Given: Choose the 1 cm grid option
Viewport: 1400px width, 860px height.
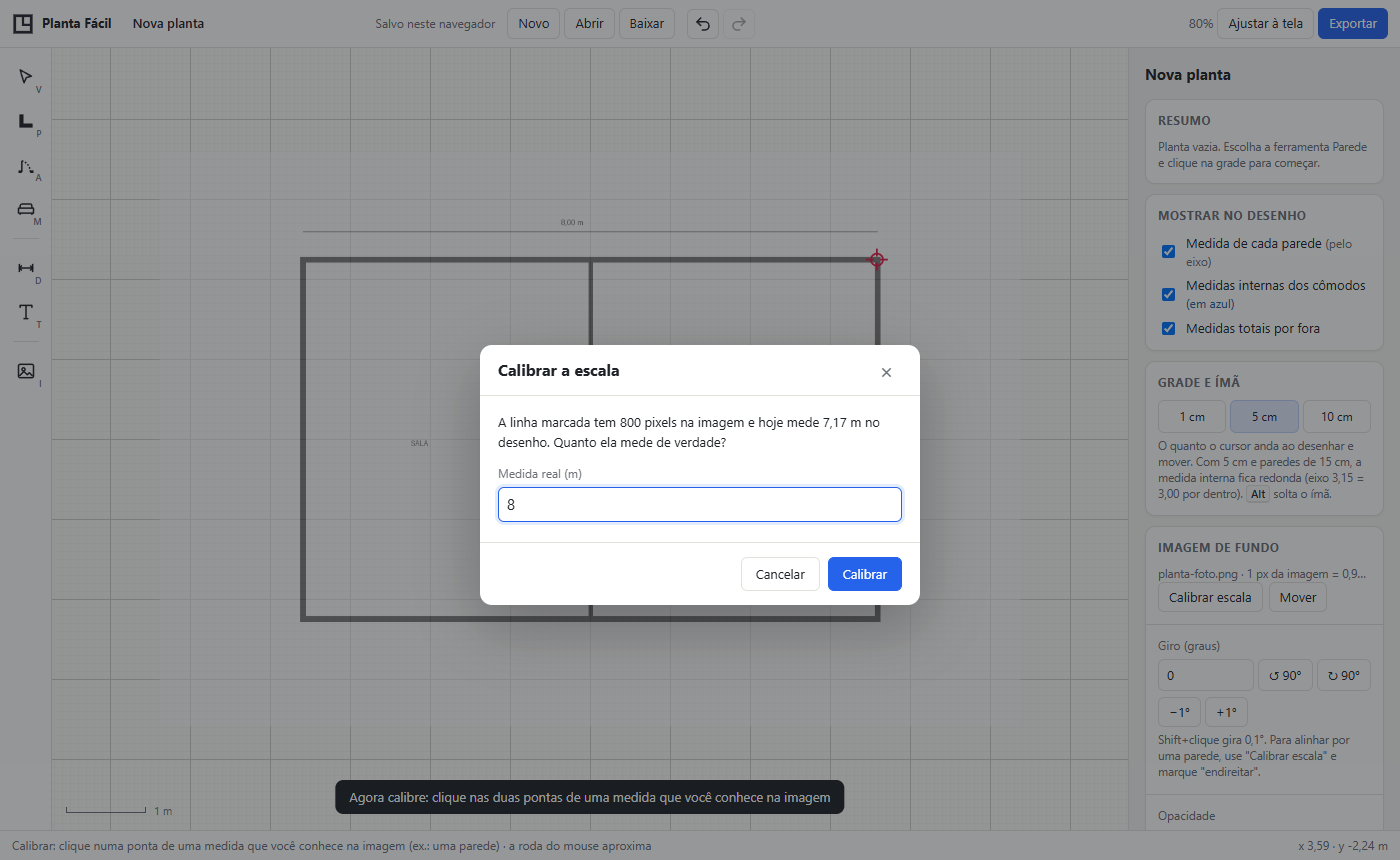Looking at the screenshot, I should (1192, 417).
